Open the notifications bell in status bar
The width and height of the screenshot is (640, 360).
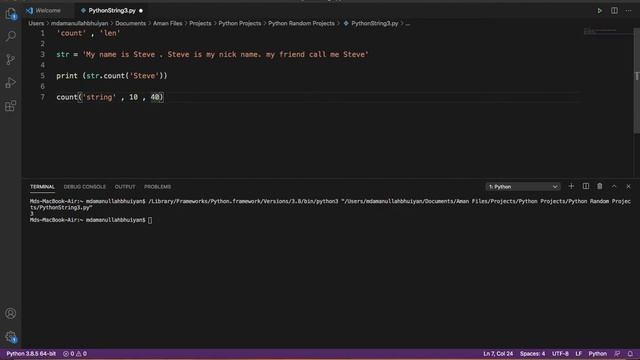click(630, 354)
